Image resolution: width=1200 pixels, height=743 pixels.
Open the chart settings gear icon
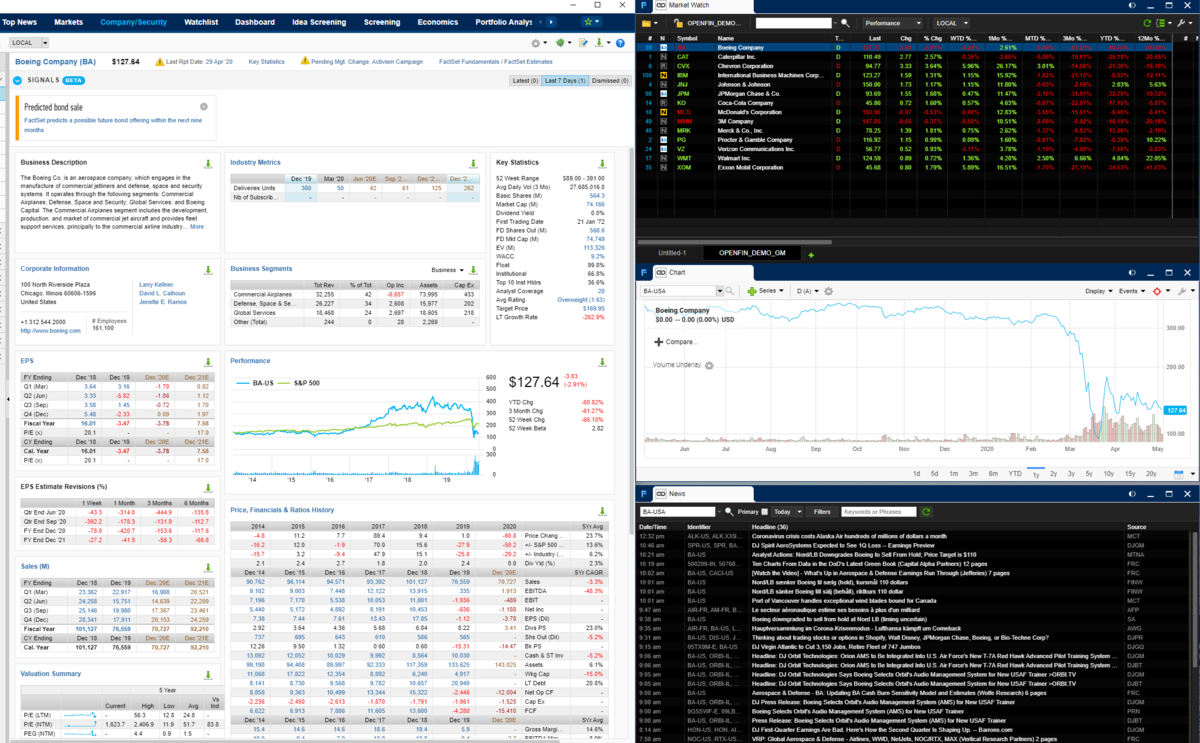point(827,290)
